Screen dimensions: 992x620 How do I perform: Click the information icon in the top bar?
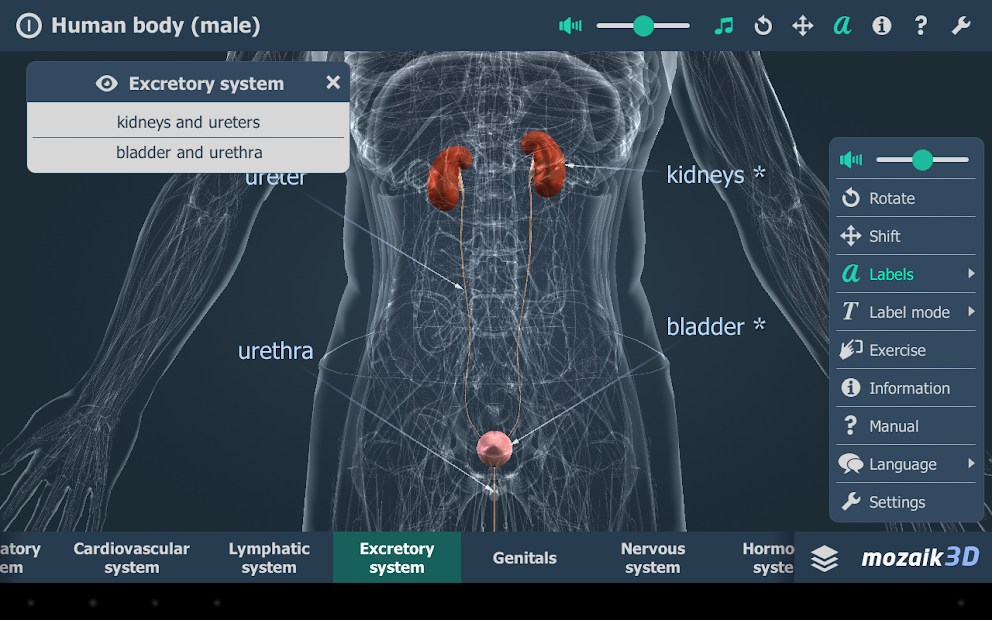881,25
